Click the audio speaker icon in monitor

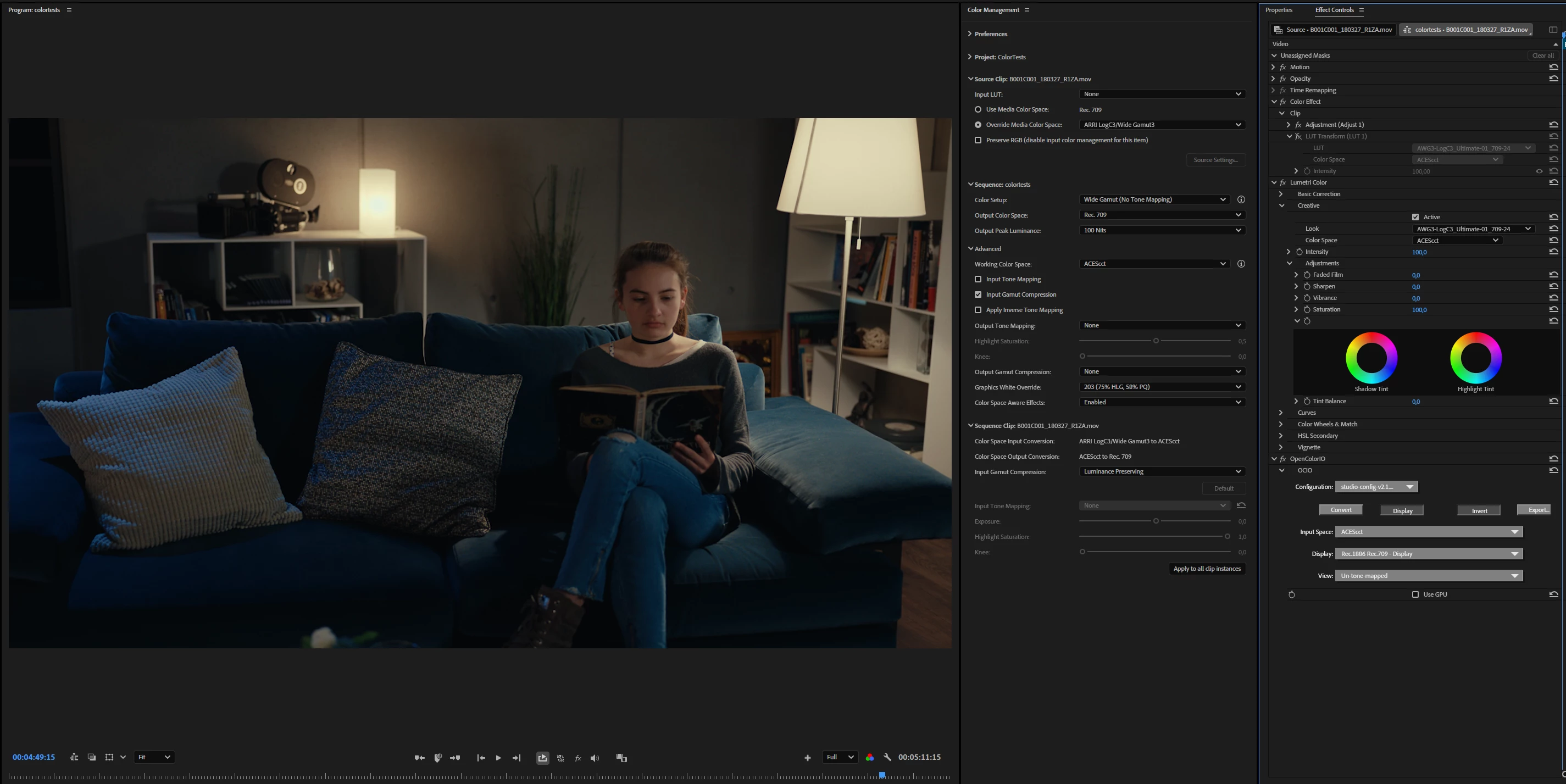click(x=595, y=758)
